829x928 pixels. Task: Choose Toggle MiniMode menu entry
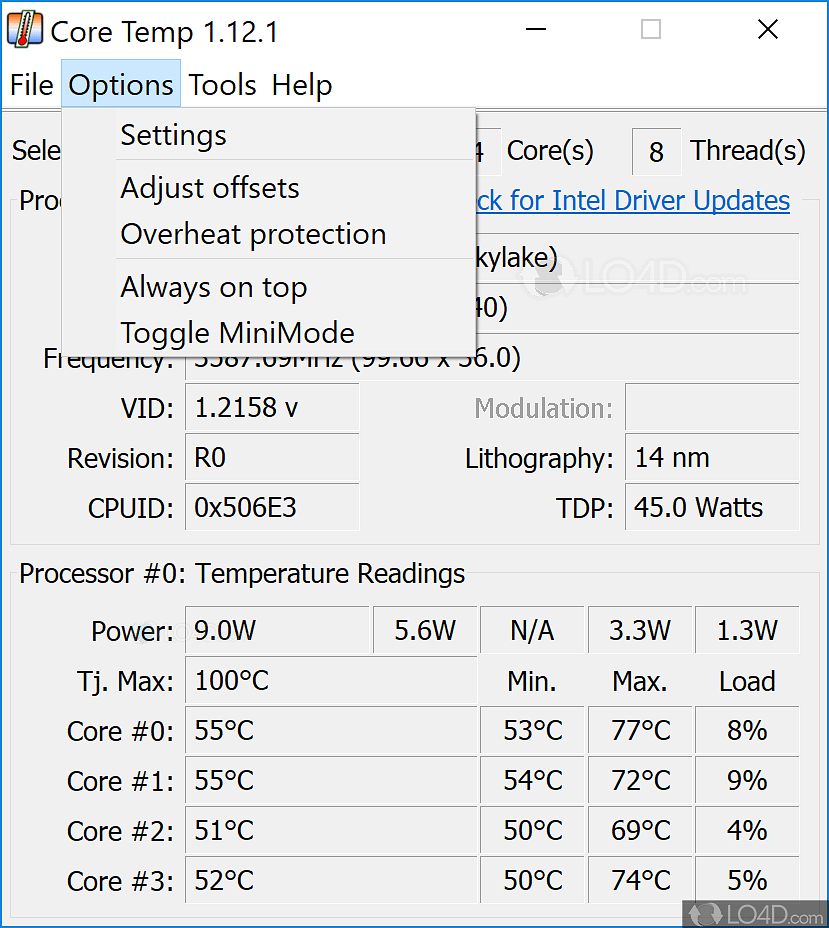[269, 333]
